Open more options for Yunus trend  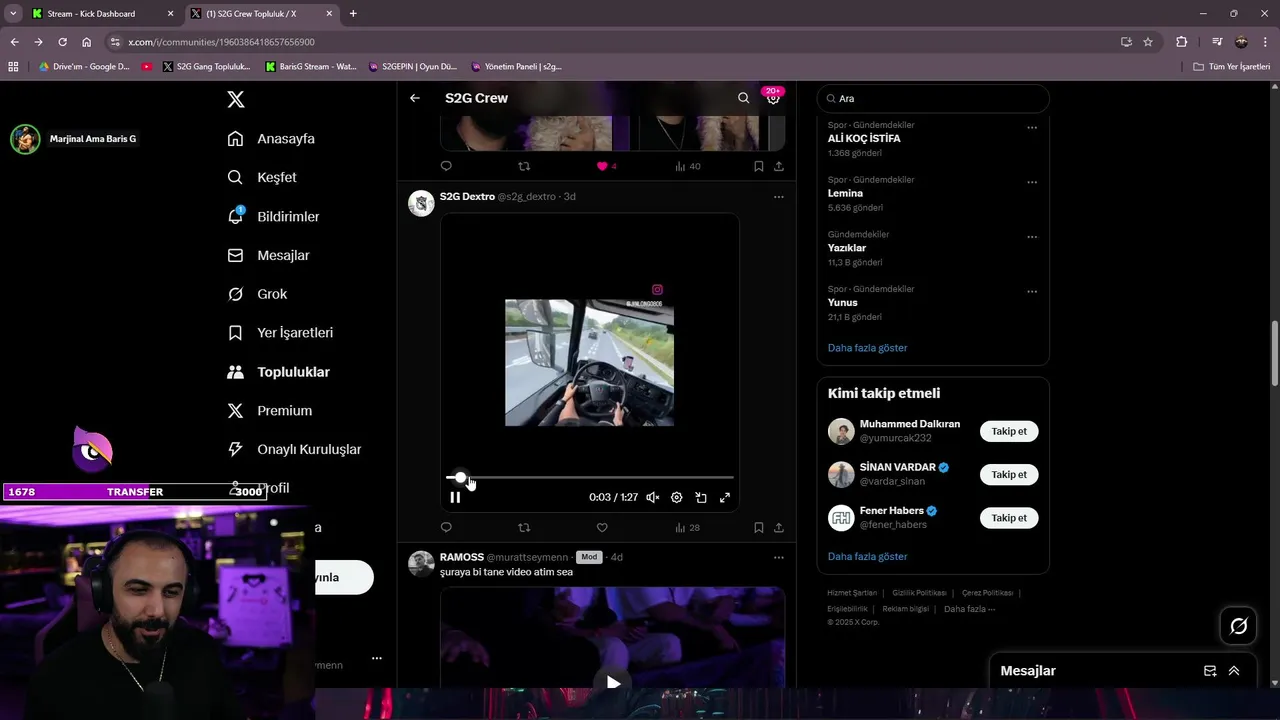(x=1032, y=292)
